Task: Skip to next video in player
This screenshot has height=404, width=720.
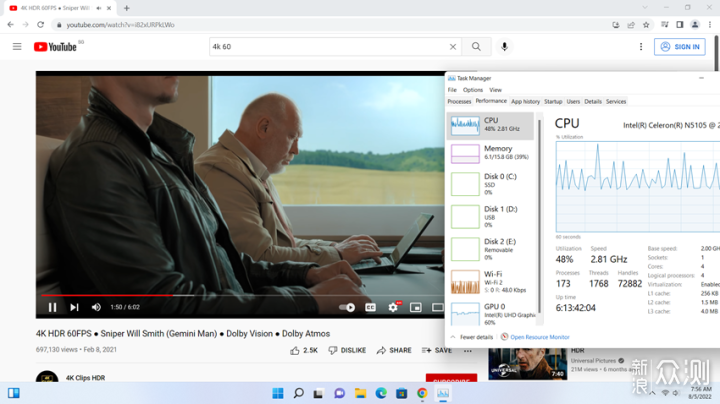Action: pos(74,307)
